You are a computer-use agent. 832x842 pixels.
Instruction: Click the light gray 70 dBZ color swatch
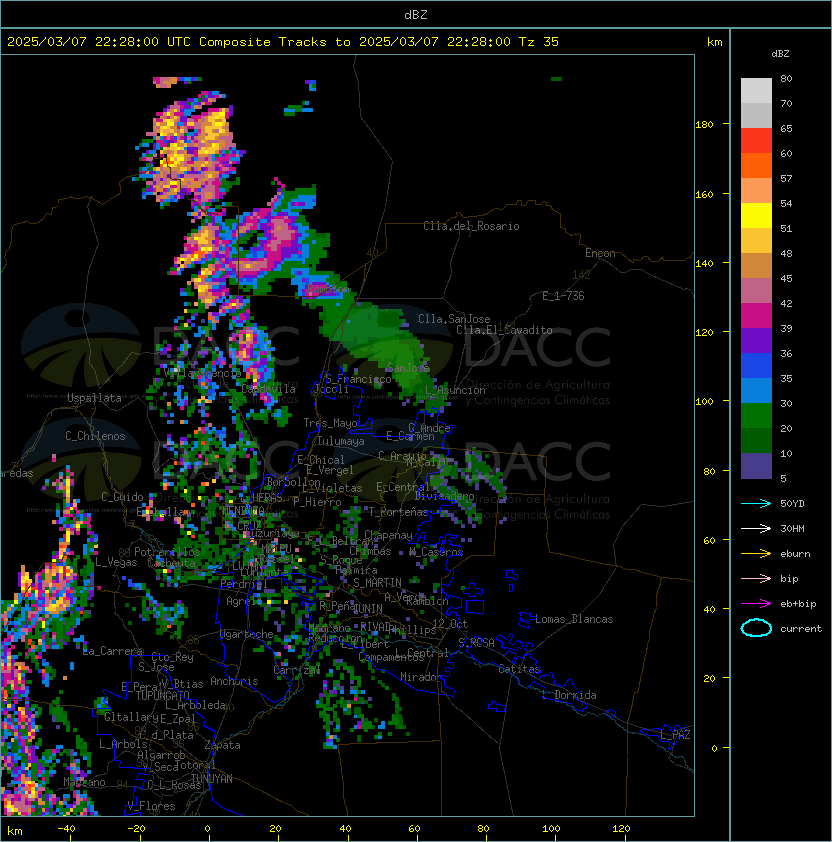pyautogui.click(x=756, y=90)
